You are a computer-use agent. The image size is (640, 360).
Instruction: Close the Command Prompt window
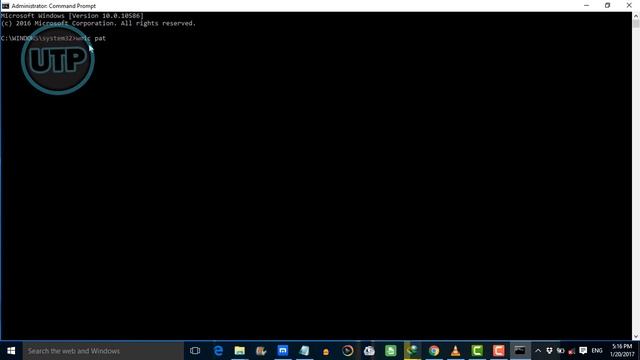[629, 6]
